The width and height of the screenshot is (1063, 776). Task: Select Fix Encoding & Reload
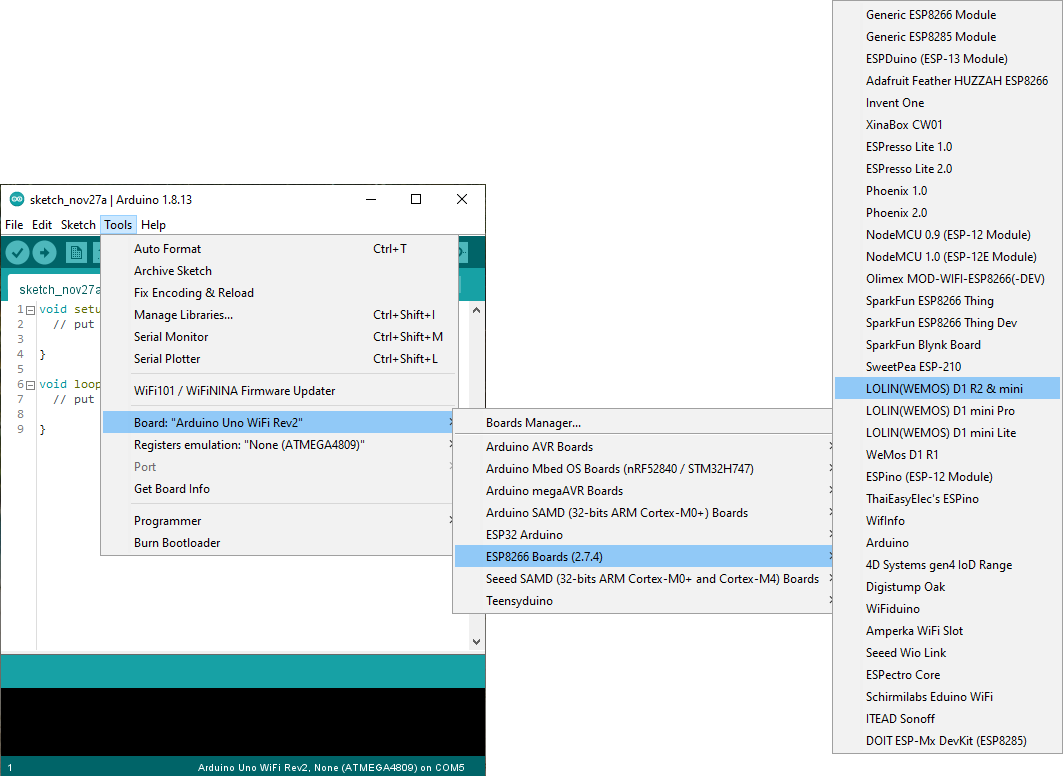point(279,293)
